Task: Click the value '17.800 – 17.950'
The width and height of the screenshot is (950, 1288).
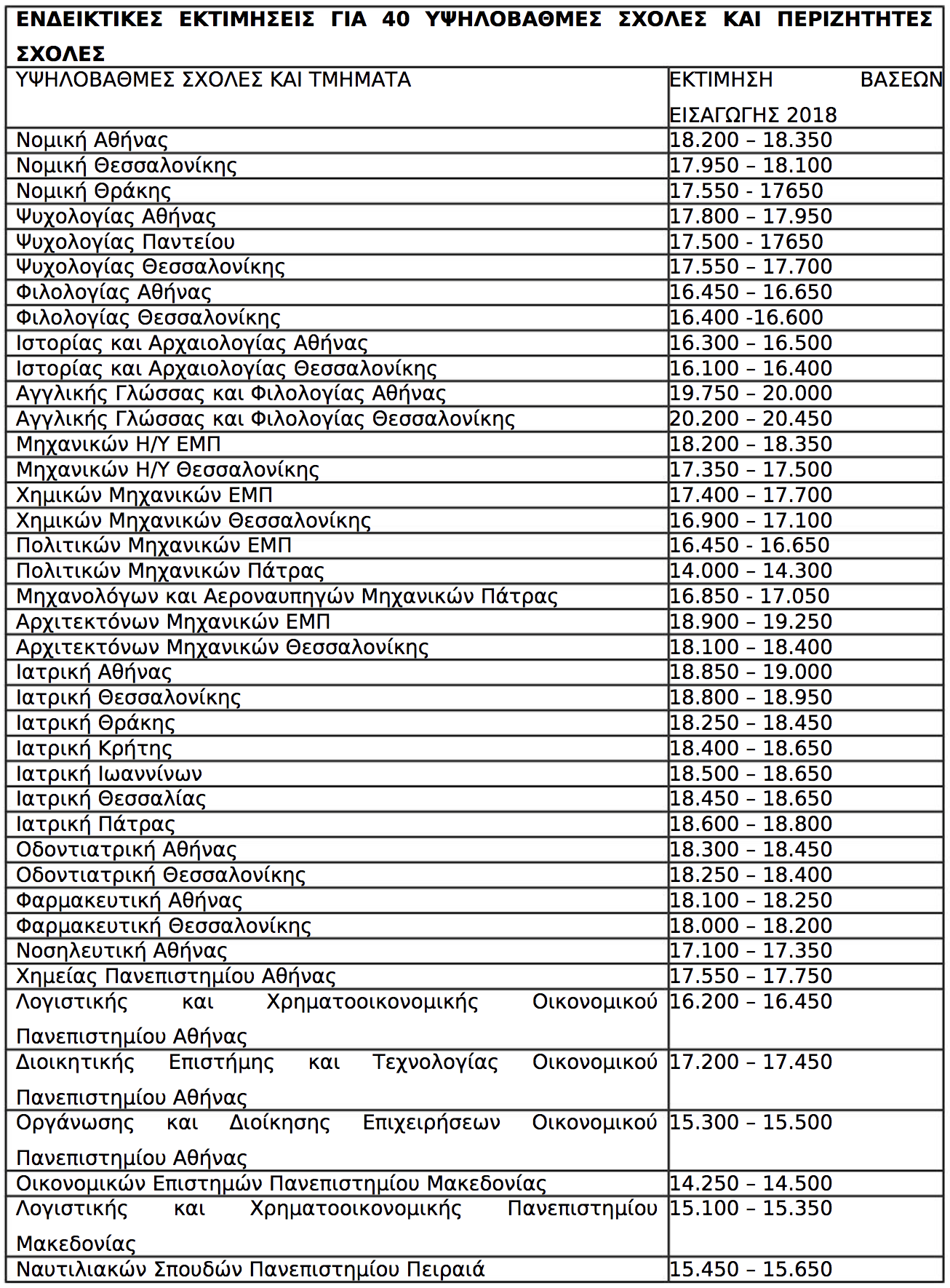Action: coord(751,217)
